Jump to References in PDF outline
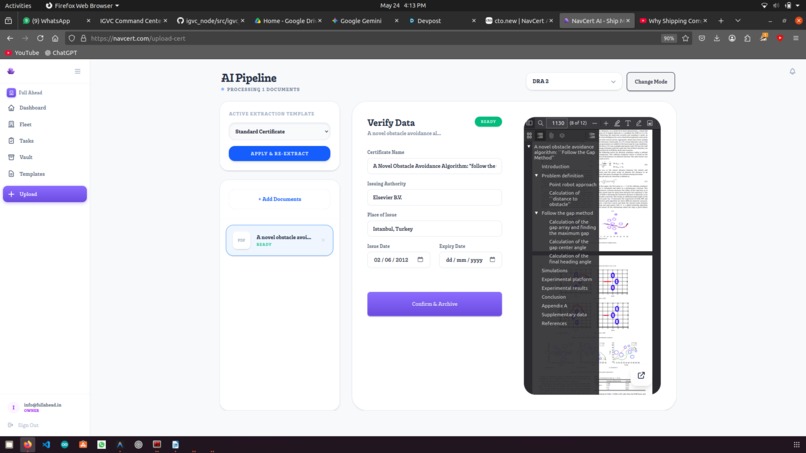The image size is (806, 453). click(x=554, y=323)
